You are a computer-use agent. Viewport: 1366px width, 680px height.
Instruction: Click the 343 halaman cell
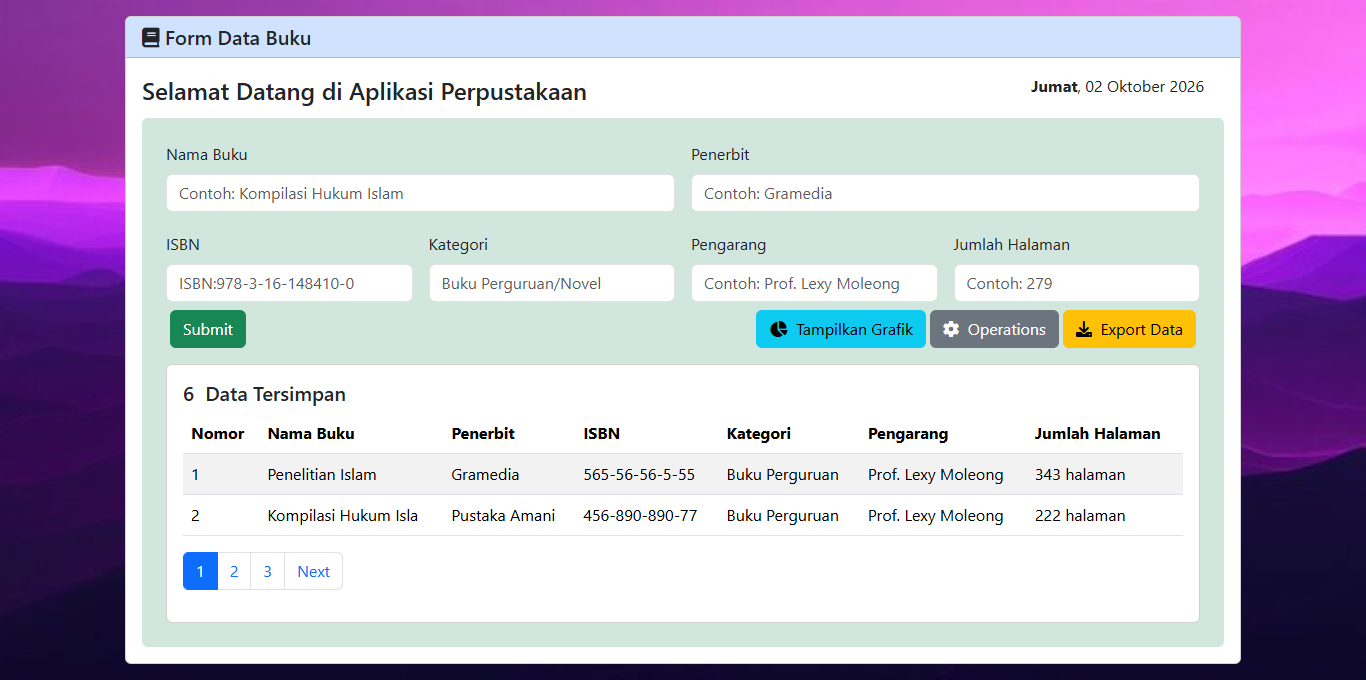pos(1080,474)
